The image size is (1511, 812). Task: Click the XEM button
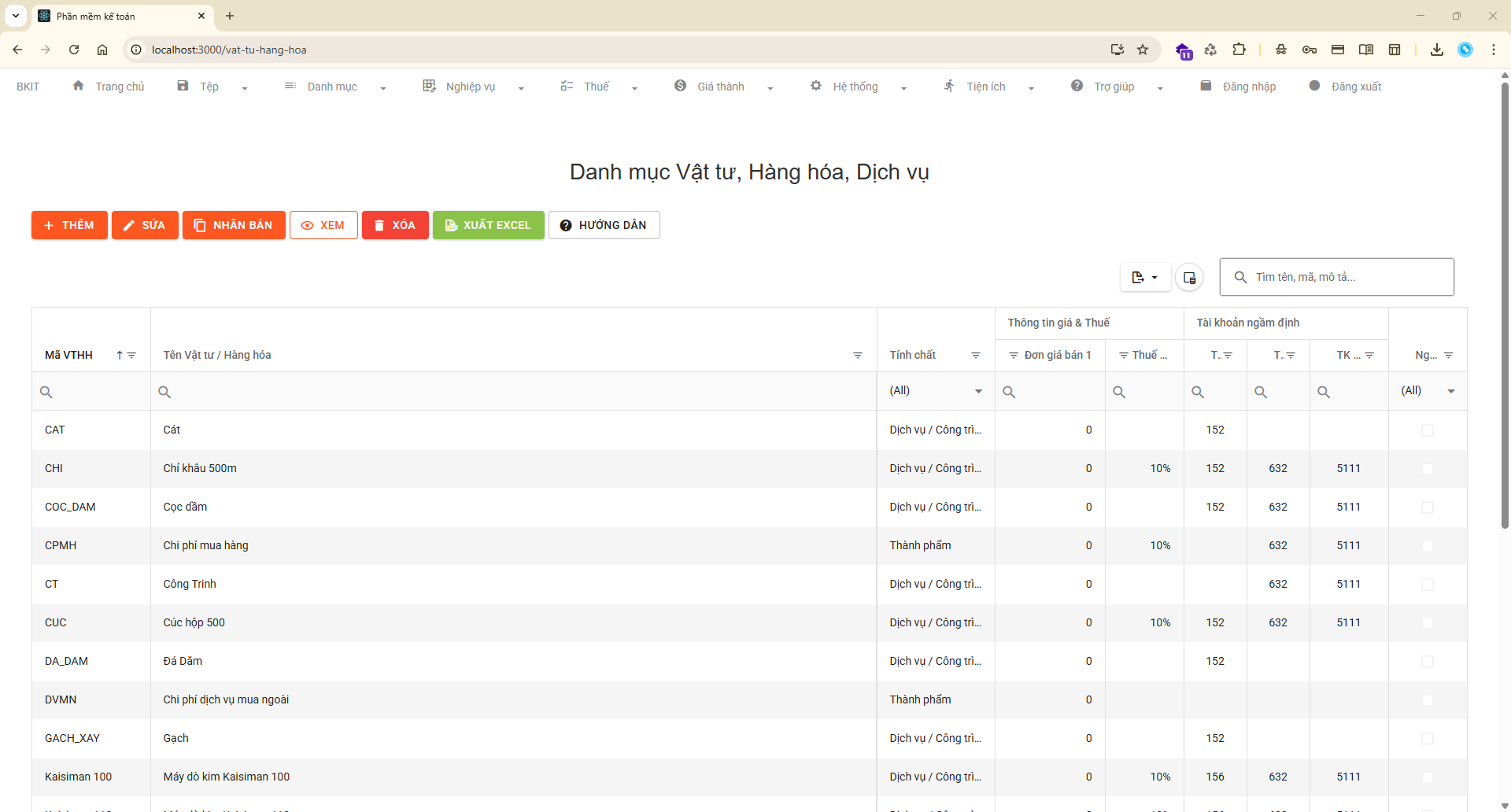[x=323, y=225]
